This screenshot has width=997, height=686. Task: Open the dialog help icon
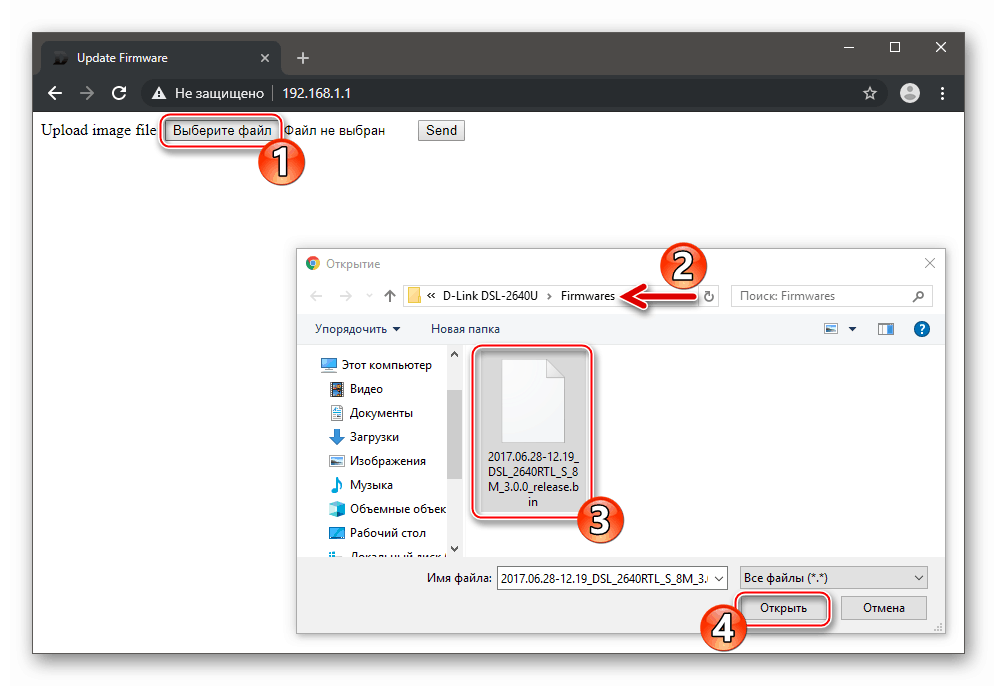[x=921, y=329]
